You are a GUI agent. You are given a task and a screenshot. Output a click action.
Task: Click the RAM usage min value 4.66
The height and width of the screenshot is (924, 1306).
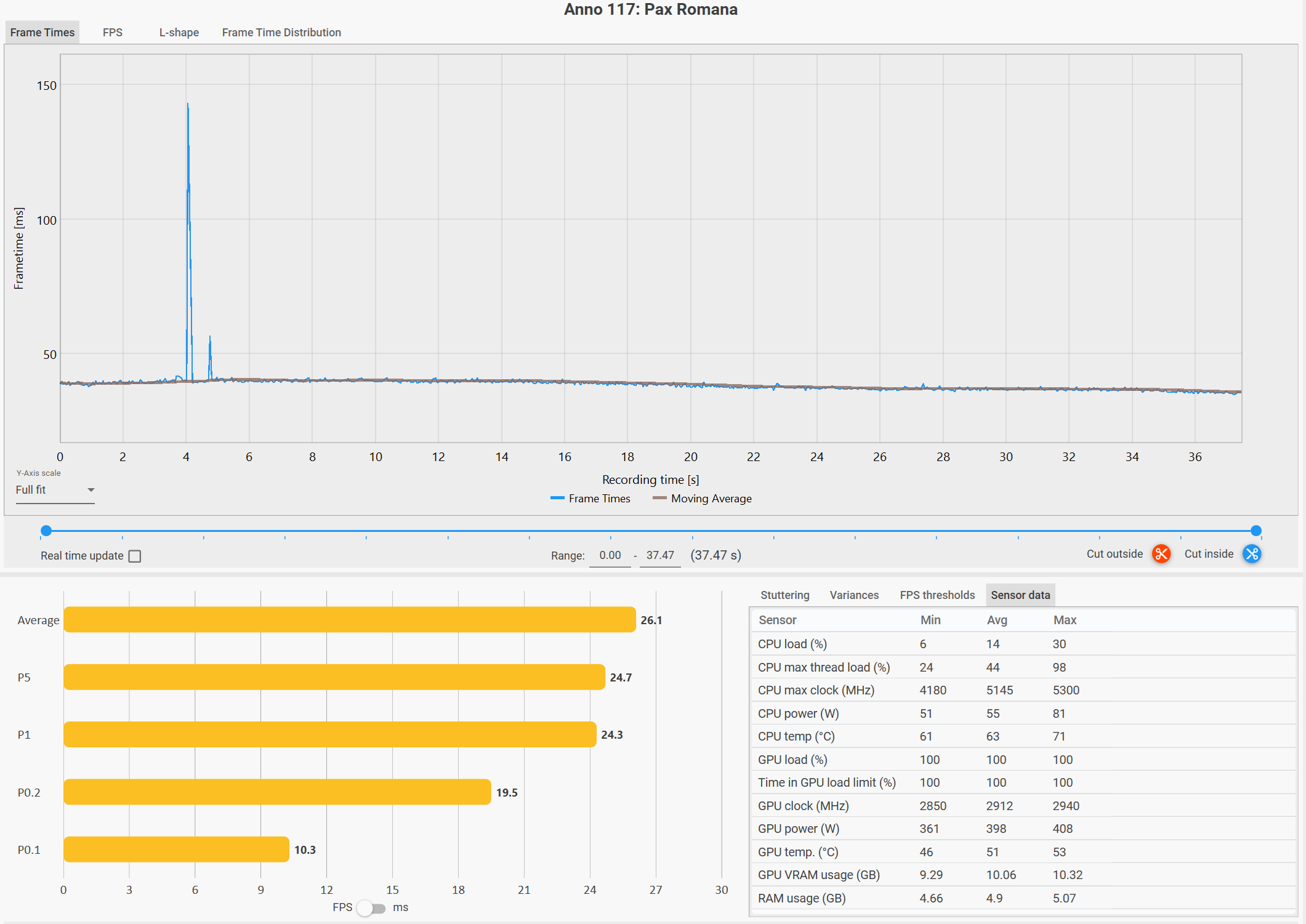pos(931,898)
